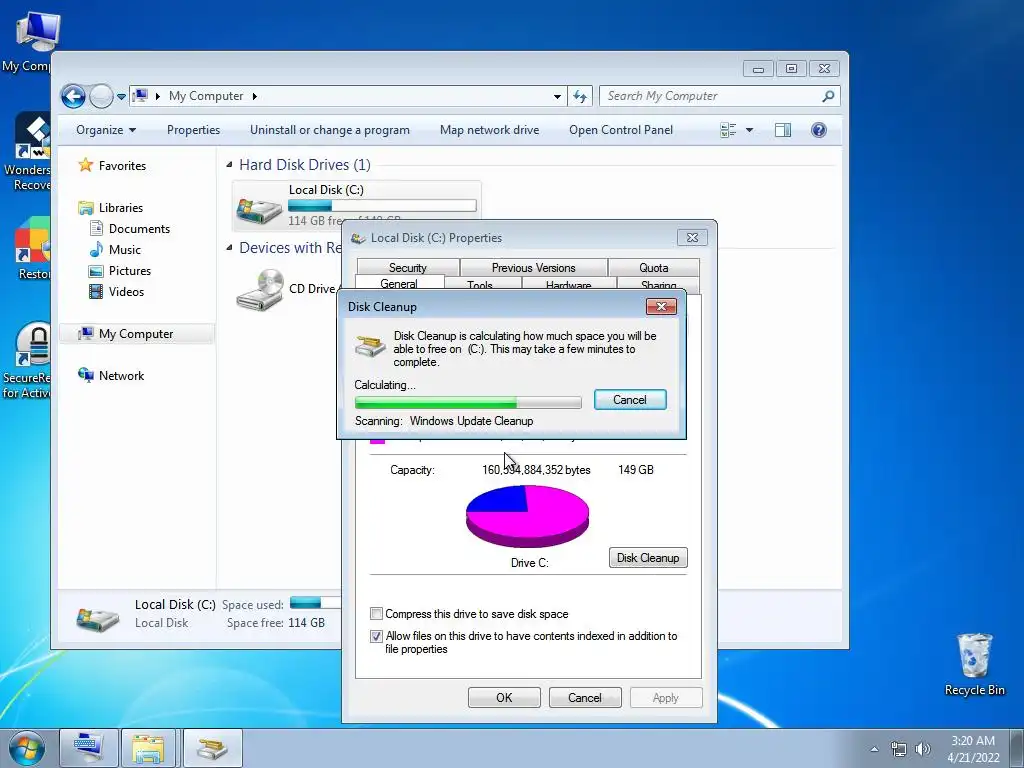Open the Windows Start menu
The image size is (1024, 768).
pyautogui.click(x=27, y=749)
